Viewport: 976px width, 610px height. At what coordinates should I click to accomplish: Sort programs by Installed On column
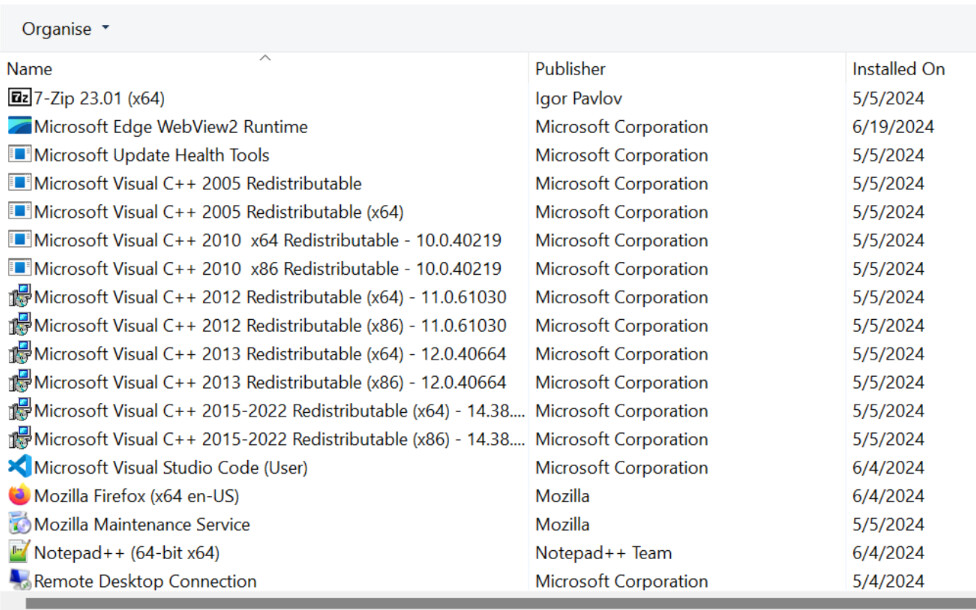pyautogui.click(x=911, y=68)
